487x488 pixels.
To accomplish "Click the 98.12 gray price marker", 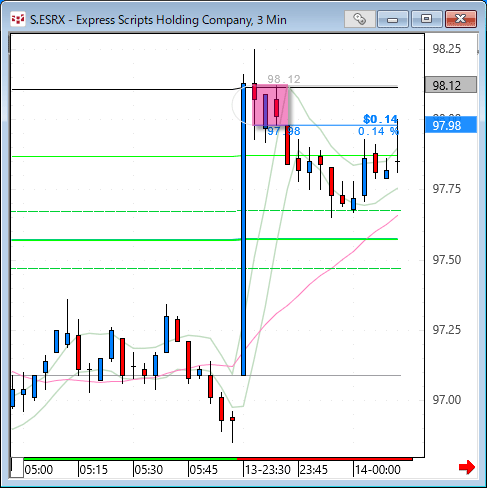I will [451, 85].
